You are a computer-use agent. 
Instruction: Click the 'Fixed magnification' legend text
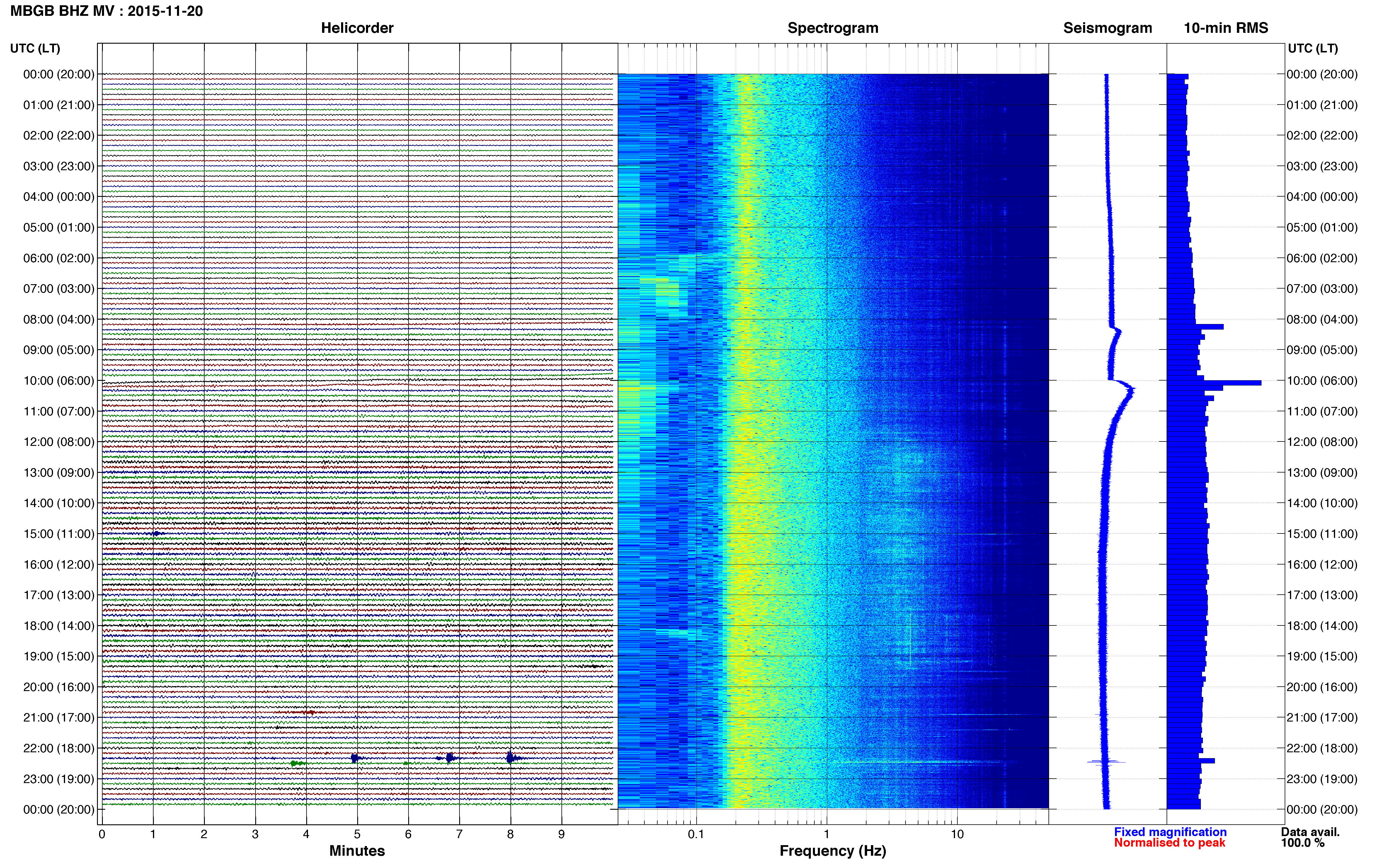(1170, 832)
